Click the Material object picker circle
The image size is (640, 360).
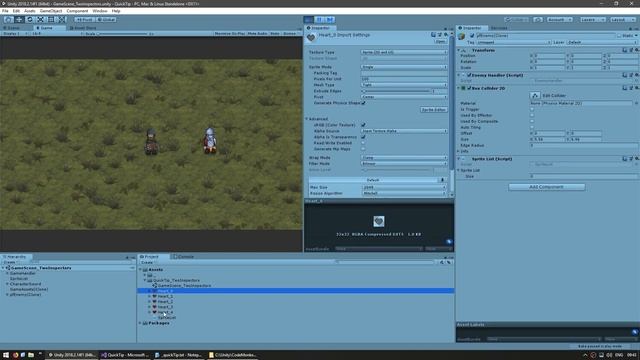tap(636, 104)
